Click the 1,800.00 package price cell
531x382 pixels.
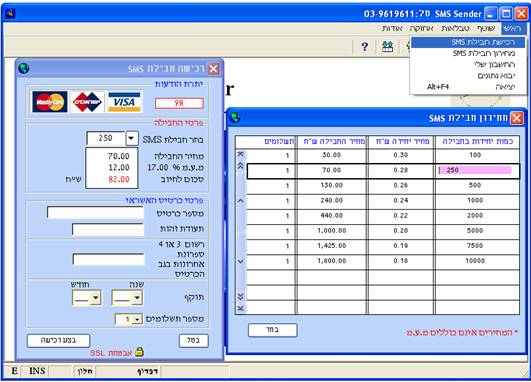click(332, 261)
